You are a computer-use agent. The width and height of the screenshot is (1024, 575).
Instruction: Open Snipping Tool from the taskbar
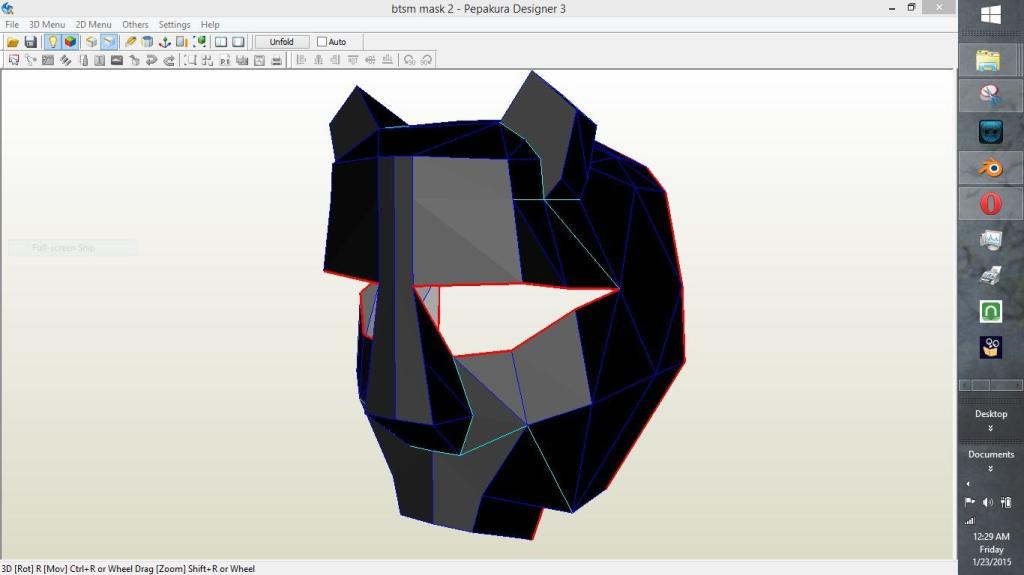[x=991, y=95]
